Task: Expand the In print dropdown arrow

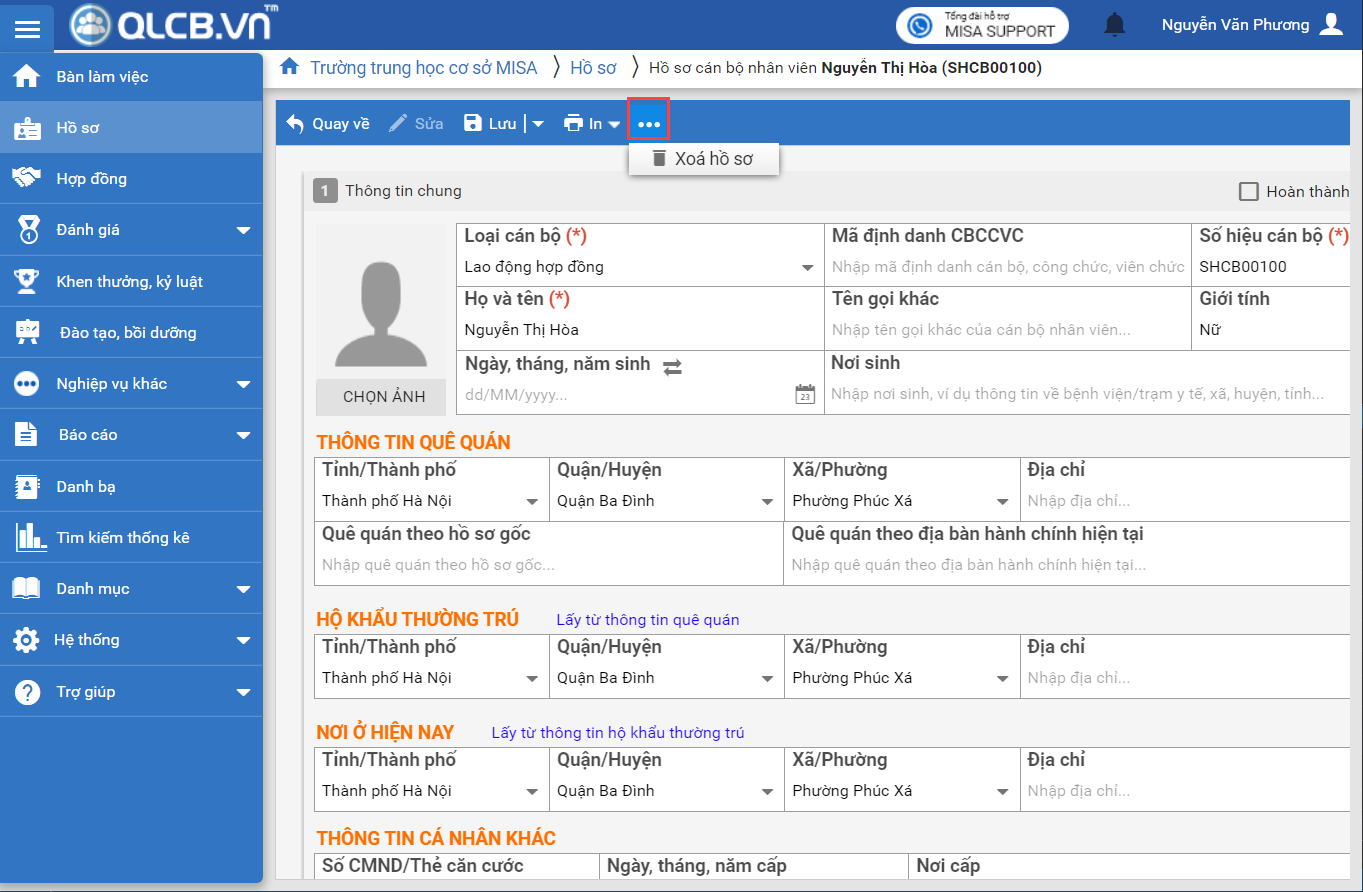Action: pos(614,124)
